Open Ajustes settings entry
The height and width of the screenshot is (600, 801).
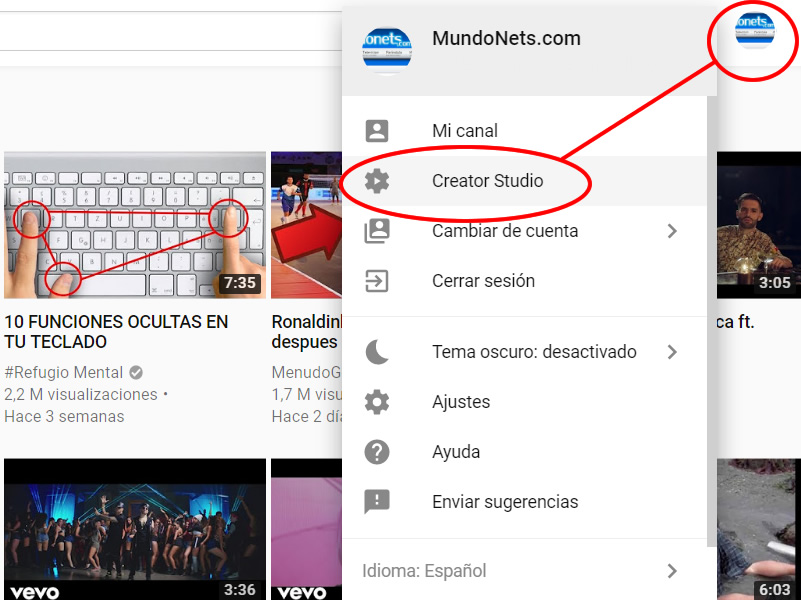click(x=525, y=402)
